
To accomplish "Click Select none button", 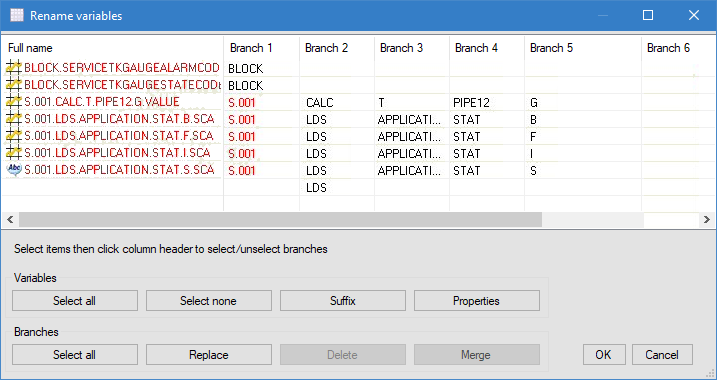I will pyautogui.click(x=209, y=301).
